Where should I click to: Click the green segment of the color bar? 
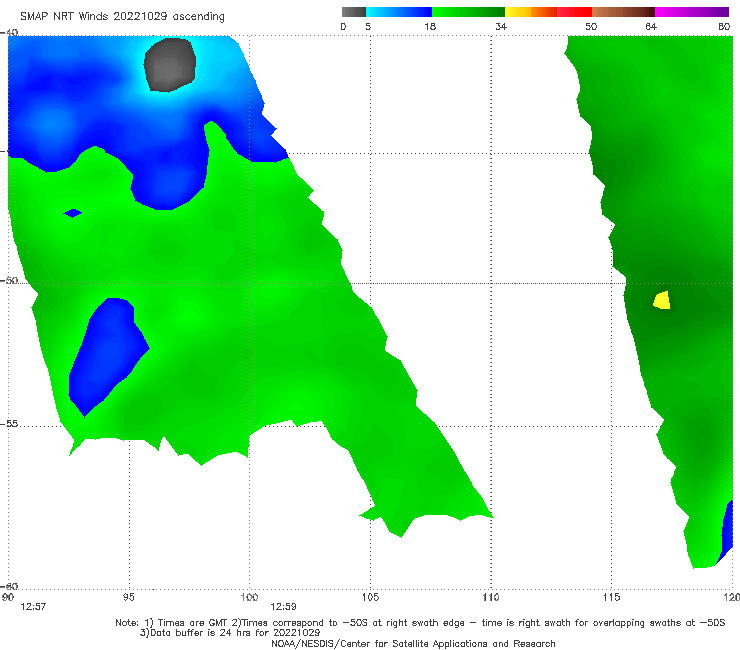[468, 12]
